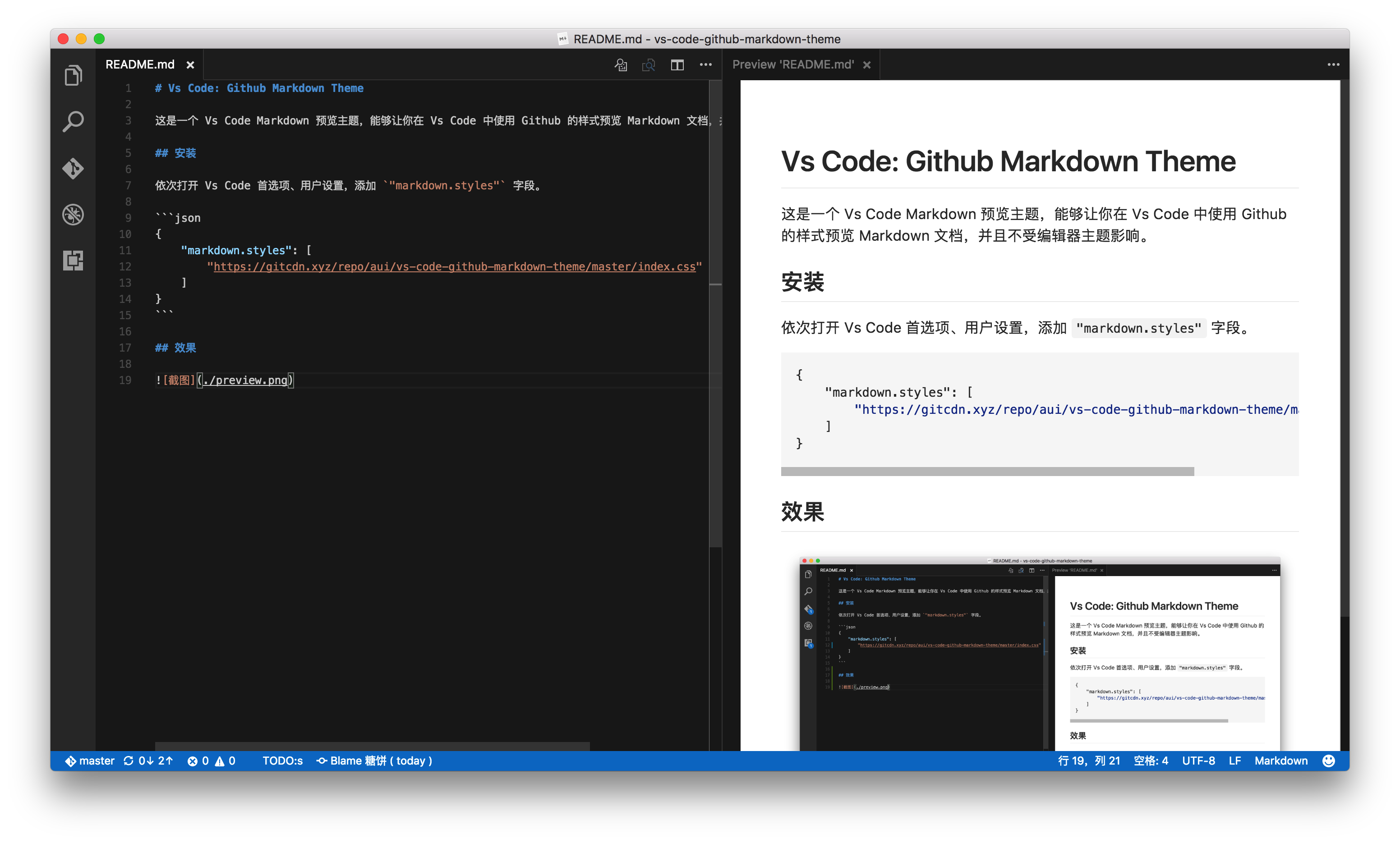Open more actions menu in the README.md editor
Image resolution: width=1400 pixels, height=843 pixels.
pos(706,65)
